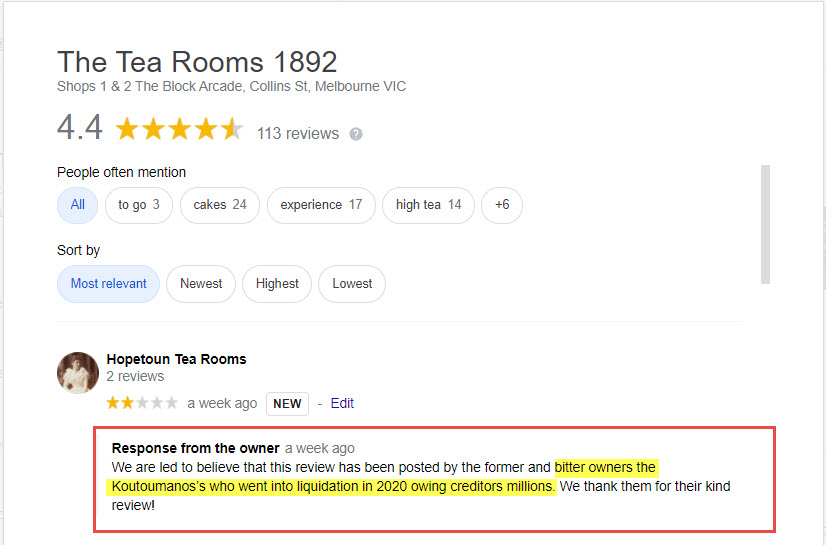Sort reviews by Newest

[x=201, y=284]
